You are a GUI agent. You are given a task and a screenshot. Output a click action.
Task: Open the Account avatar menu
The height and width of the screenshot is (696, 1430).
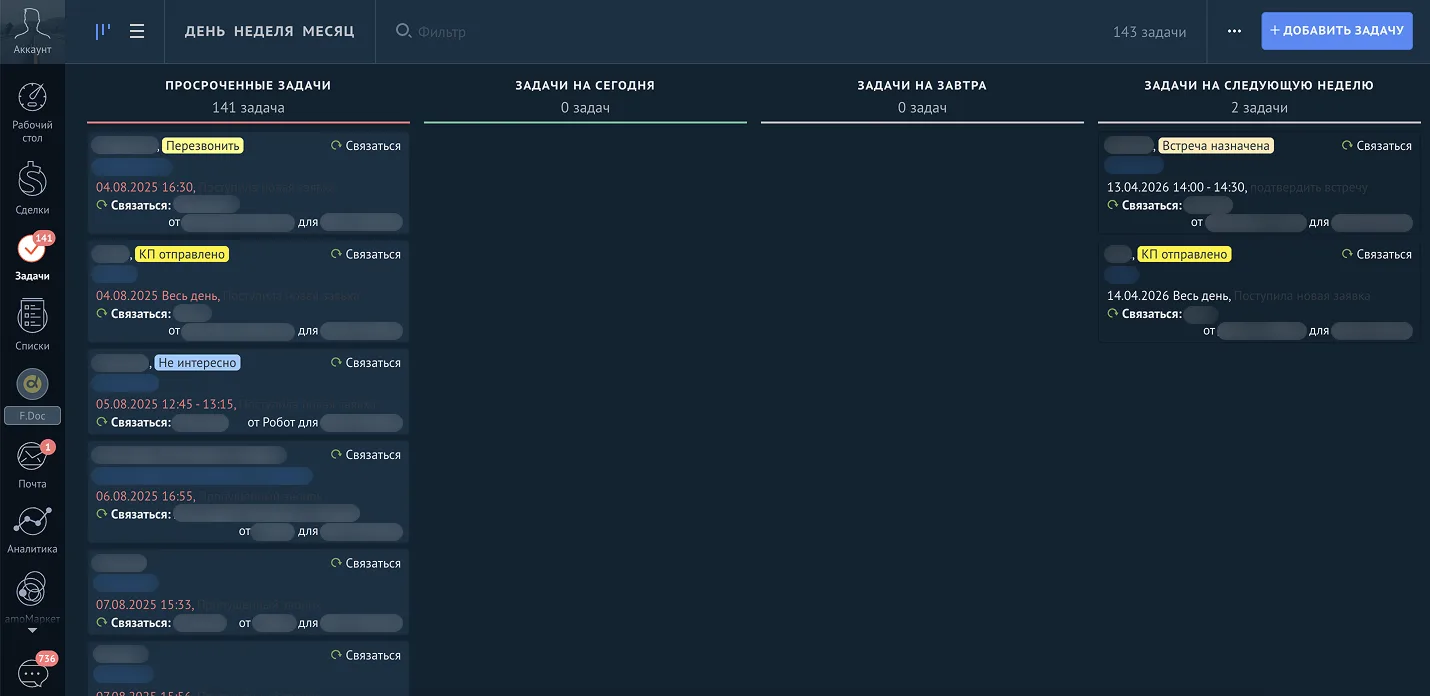pos(32,30)
